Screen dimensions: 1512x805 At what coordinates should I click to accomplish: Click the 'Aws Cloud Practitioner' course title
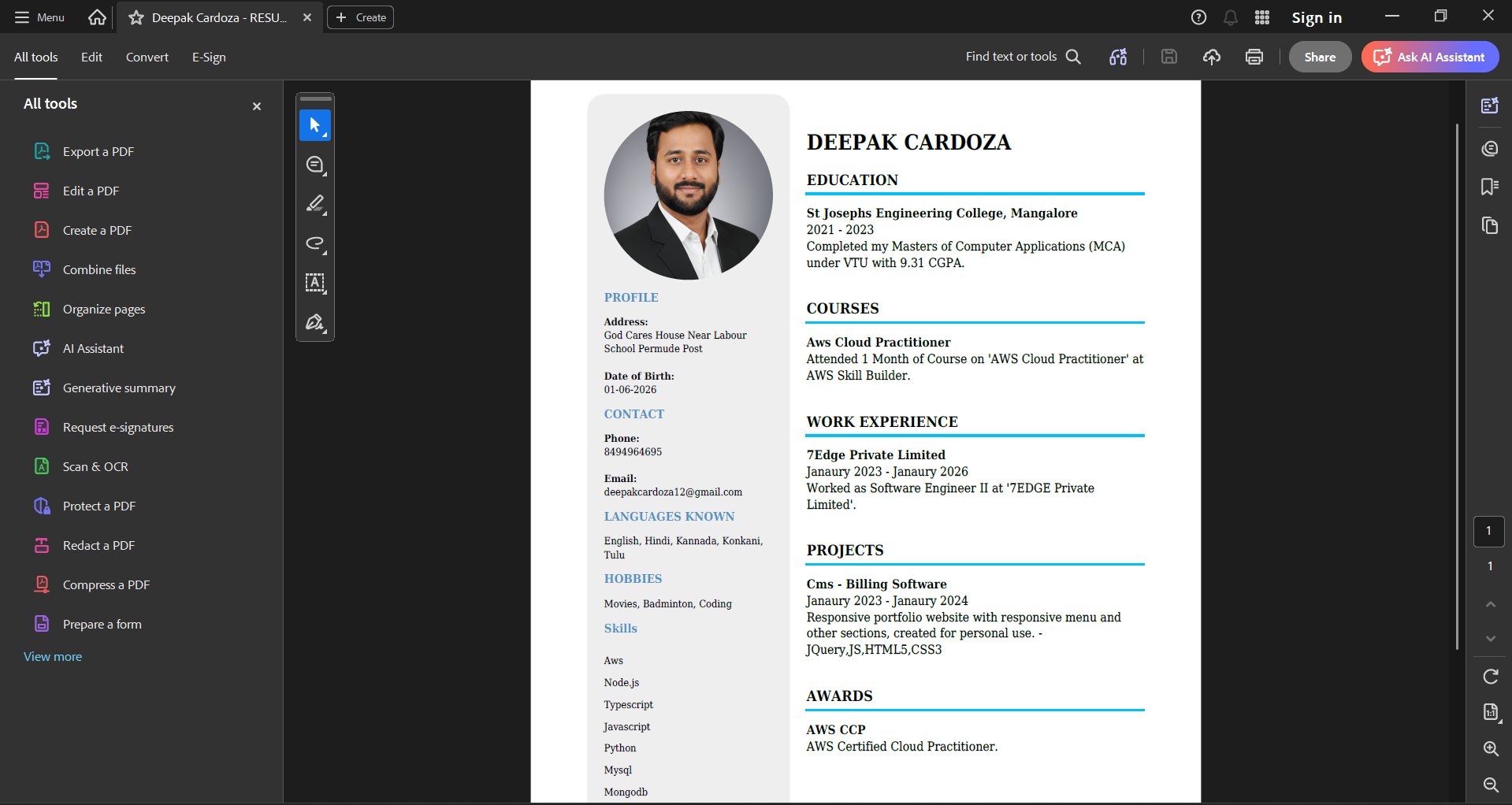click(x=878, y=342)
